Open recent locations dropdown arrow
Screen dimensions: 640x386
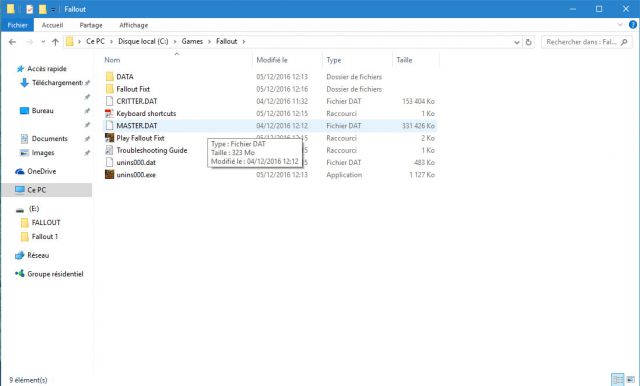pos(43,42)
